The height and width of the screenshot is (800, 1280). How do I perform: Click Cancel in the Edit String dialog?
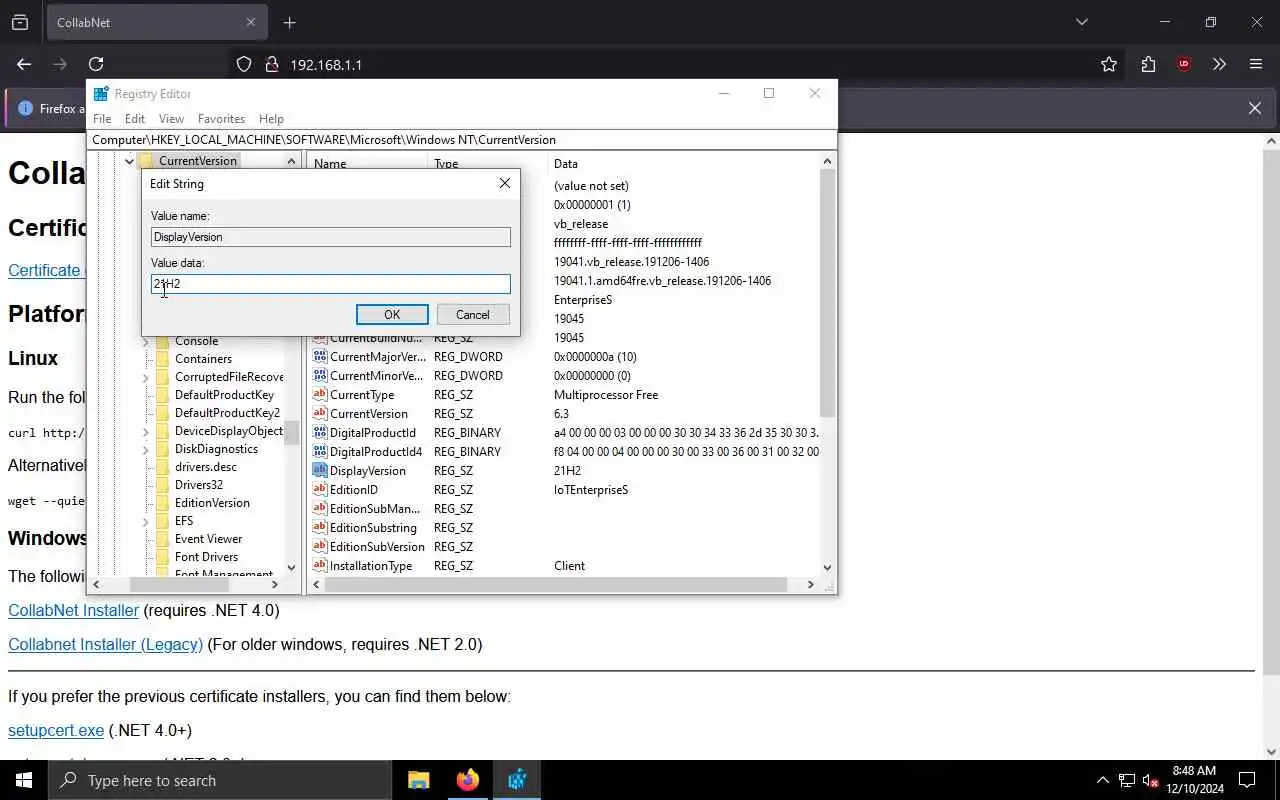click(473, 314)
